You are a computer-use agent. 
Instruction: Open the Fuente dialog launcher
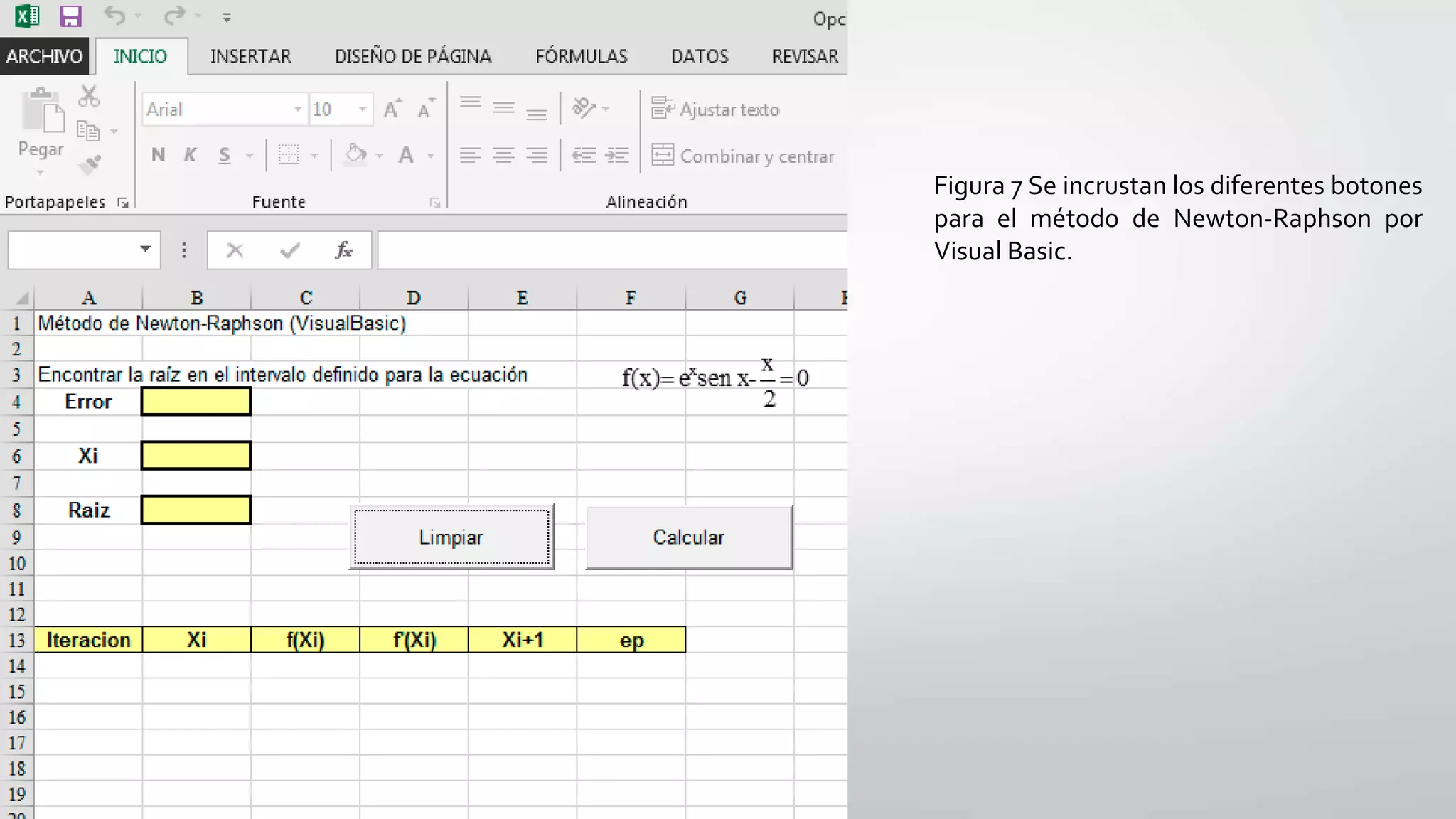point(435,203)
